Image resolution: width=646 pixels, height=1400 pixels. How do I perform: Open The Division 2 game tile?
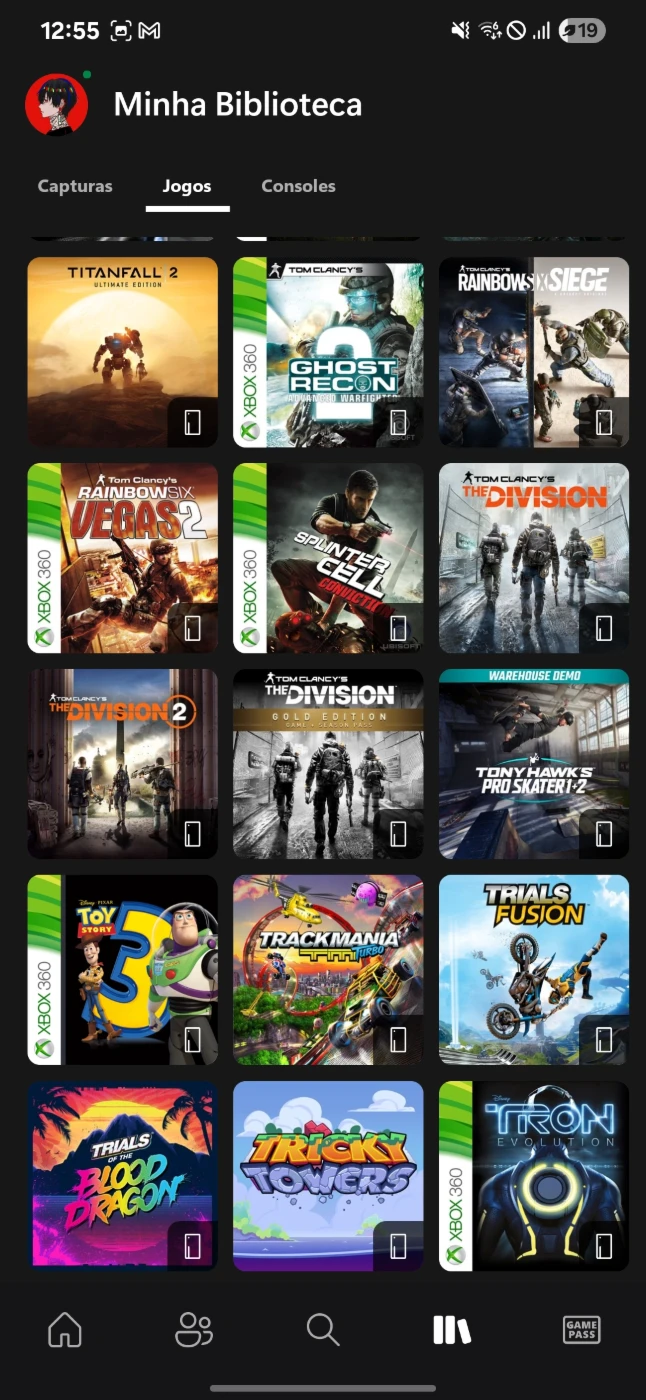click(122, 764)
